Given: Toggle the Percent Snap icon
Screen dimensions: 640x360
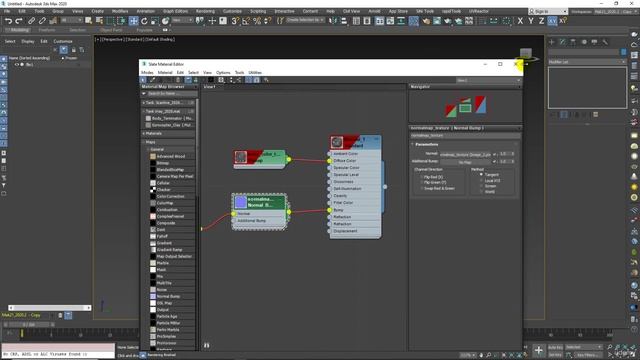Looking at the screenshot, I should coord(257,20).
